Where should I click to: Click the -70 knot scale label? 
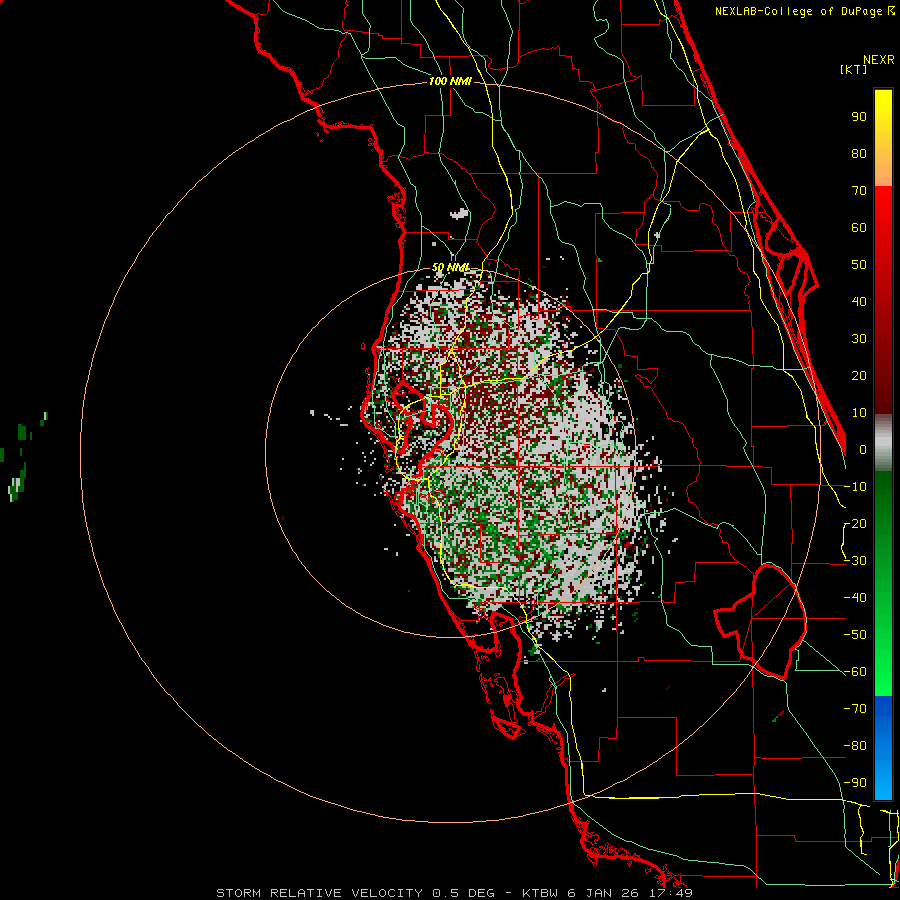855,708
